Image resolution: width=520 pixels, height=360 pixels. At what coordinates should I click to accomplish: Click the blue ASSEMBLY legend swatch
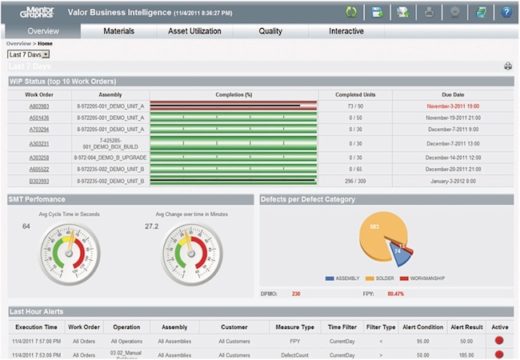329,278
